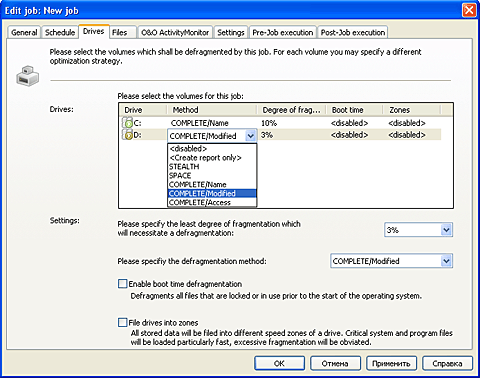This screenshot has width=480, height=378.
Task: Open the Post-Job execution tab
Action: point(353,32)
